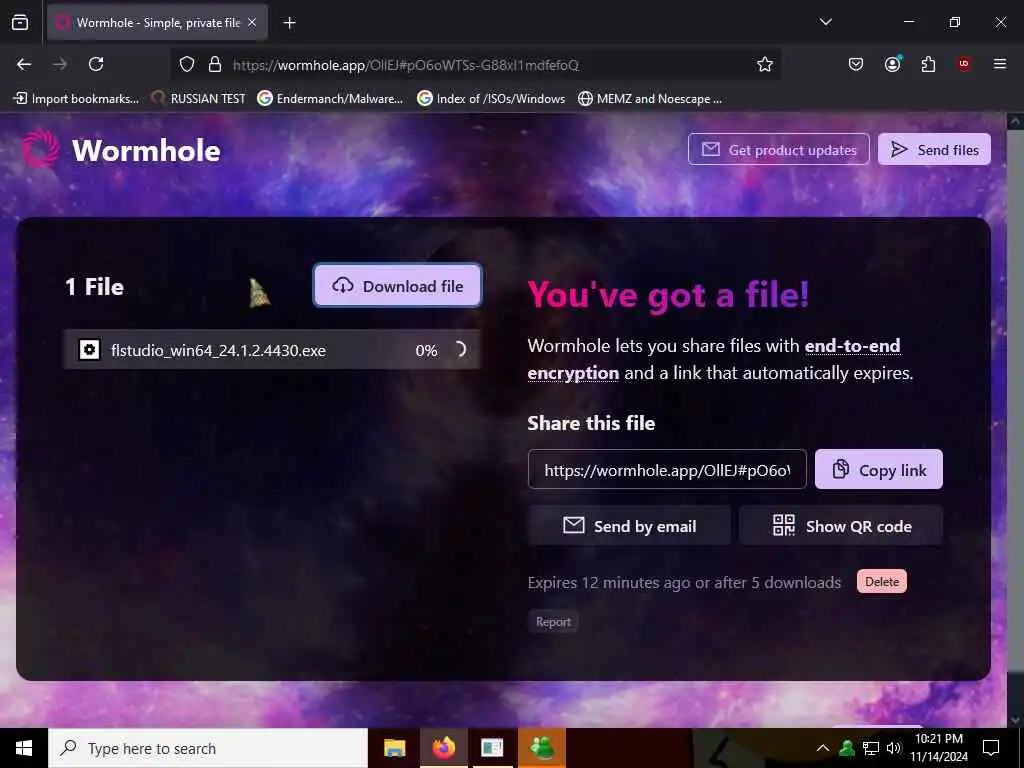Open the Firefox application menu

tap(1000, 64)
